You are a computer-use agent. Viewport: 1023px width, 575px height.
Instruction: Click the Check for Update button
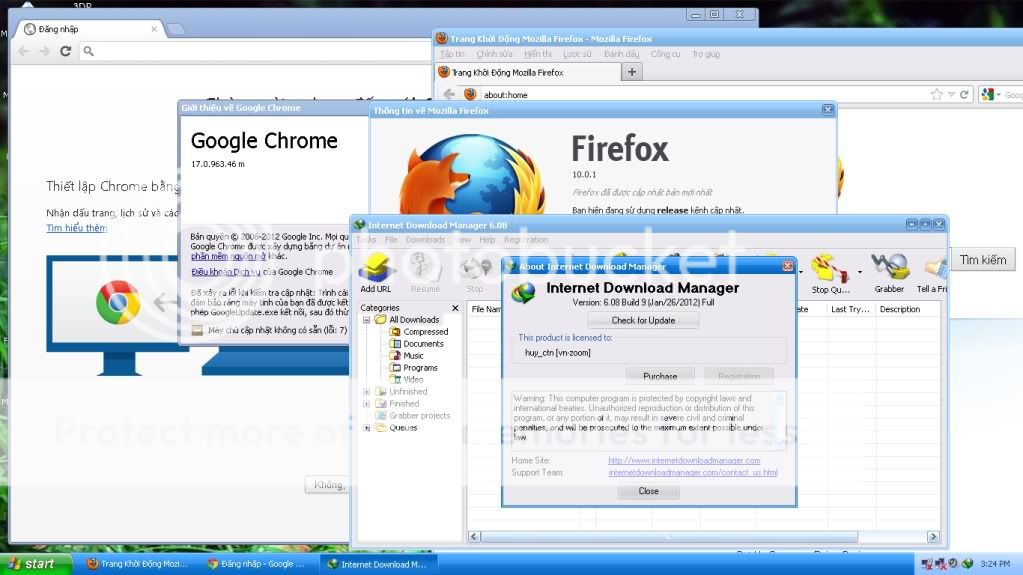click(x=643, y=320)
